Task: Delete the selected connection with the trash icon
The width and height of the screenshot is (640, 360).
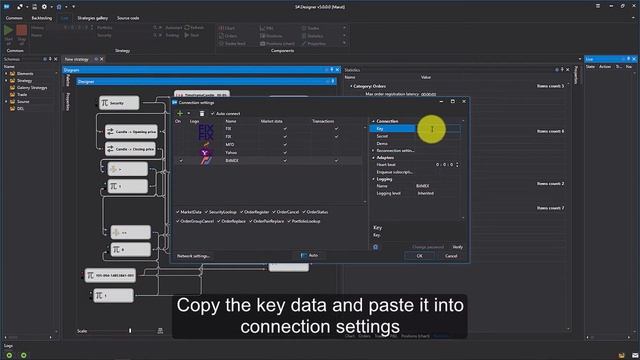Action: [202, 113]
